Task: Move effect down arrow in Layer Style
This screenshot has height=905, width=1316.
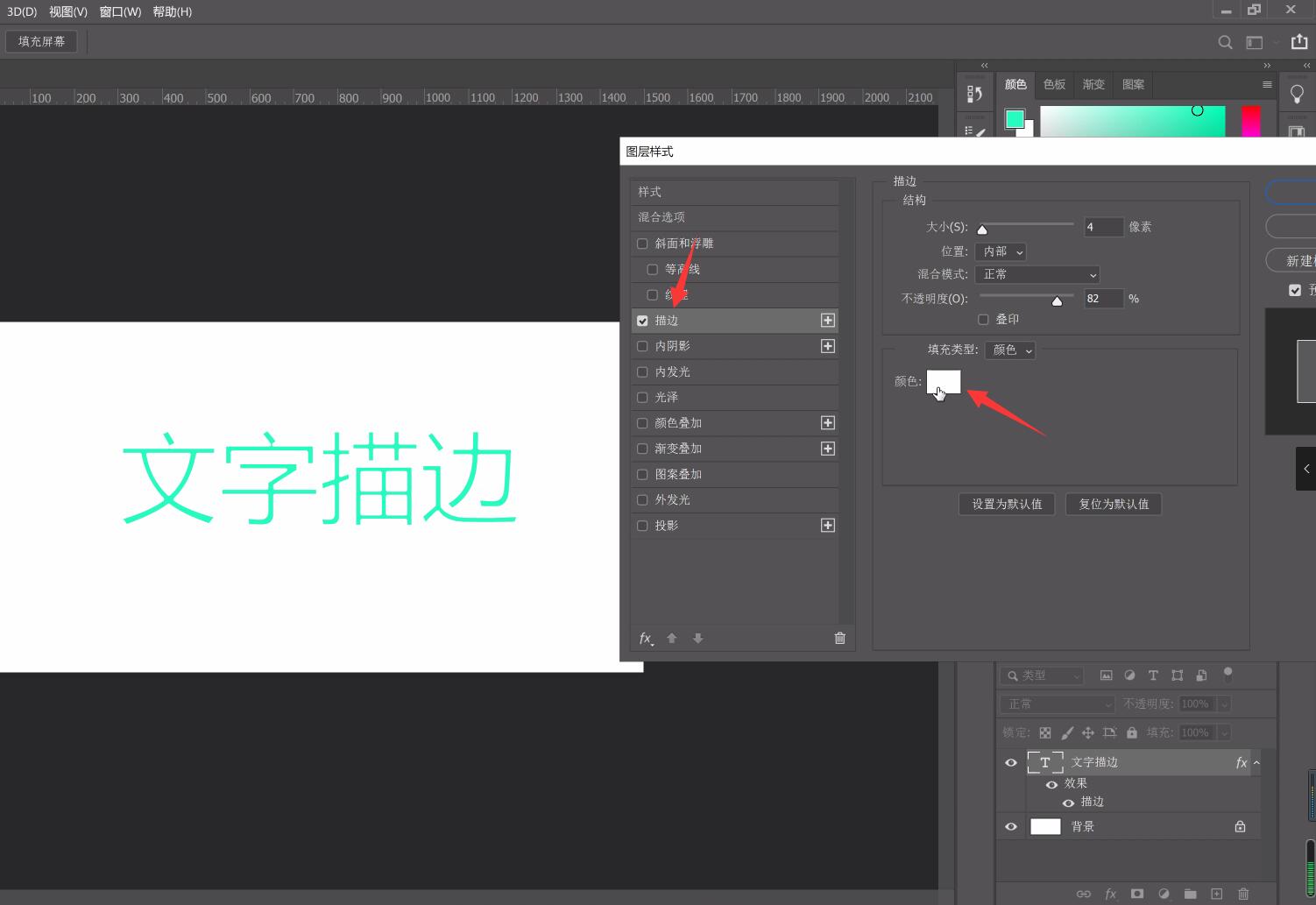Action: [x=698, y=638]
